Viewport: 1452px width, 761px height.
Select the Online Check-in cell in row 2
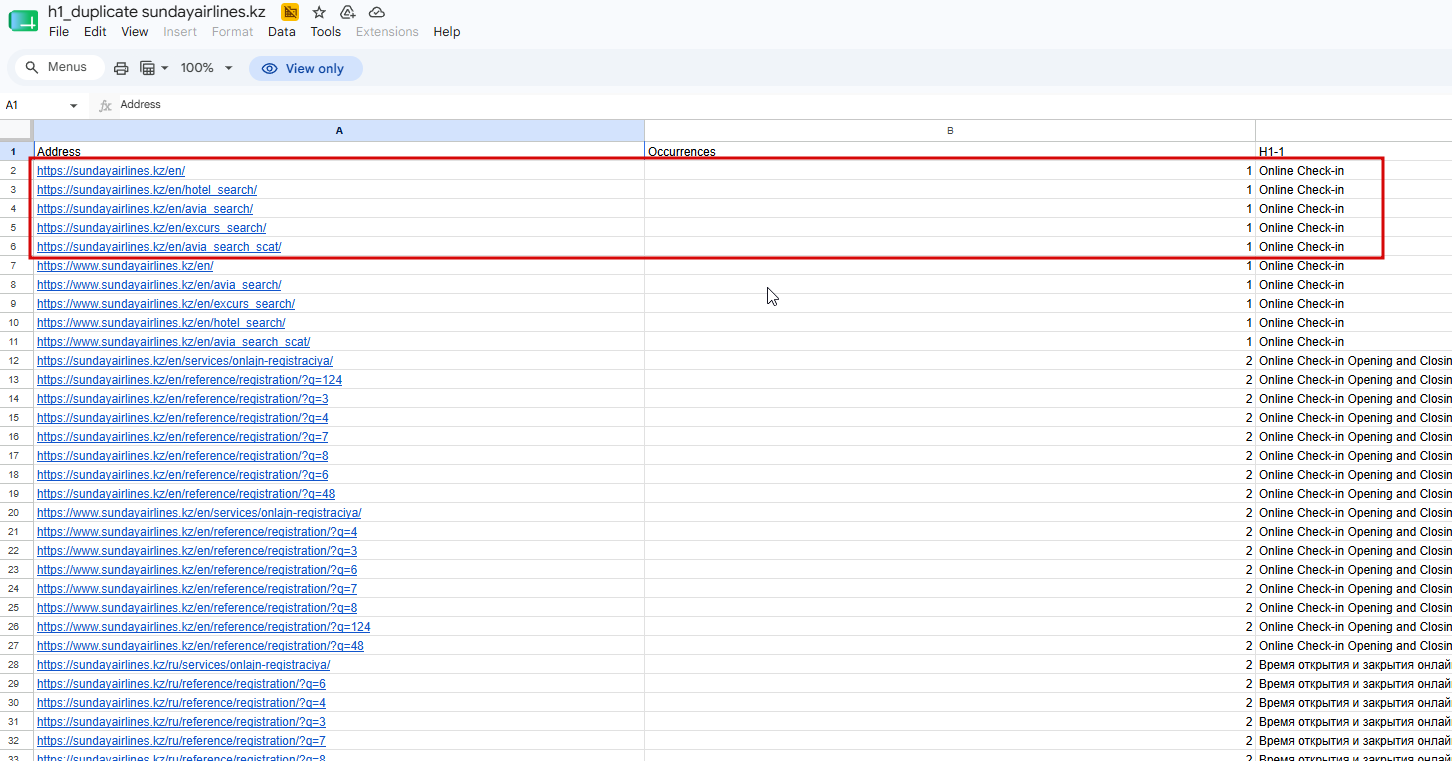coord(1354,171)
